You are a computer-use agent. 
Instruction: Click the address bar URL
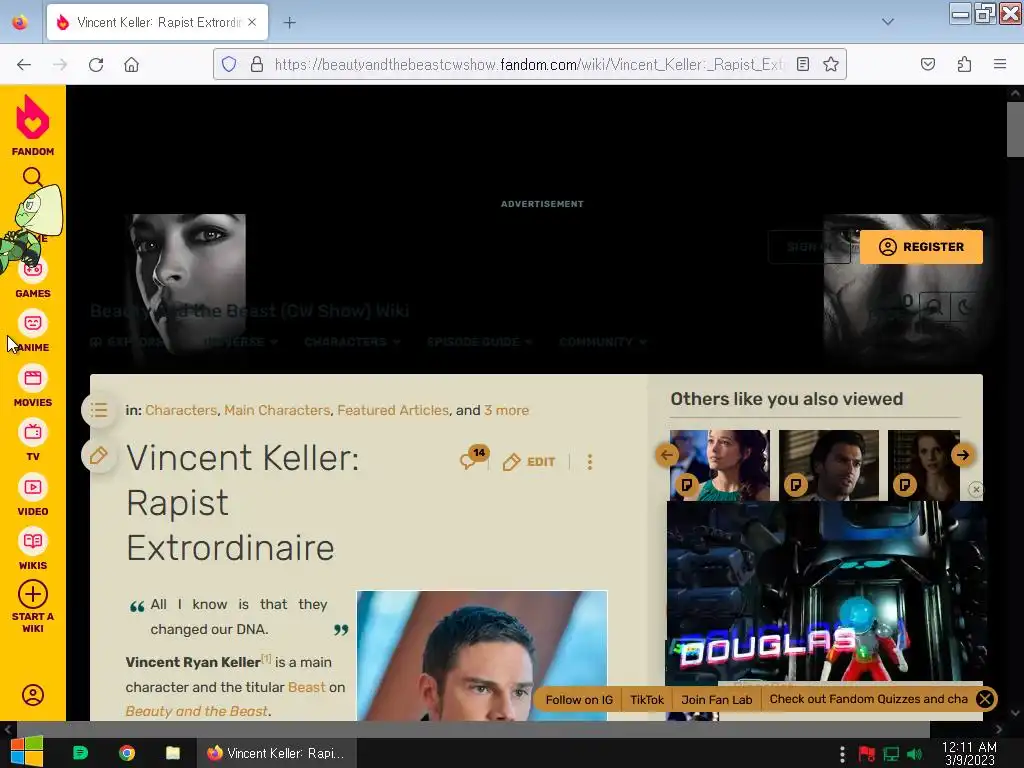pyautogui.click(x=529, y=64)
